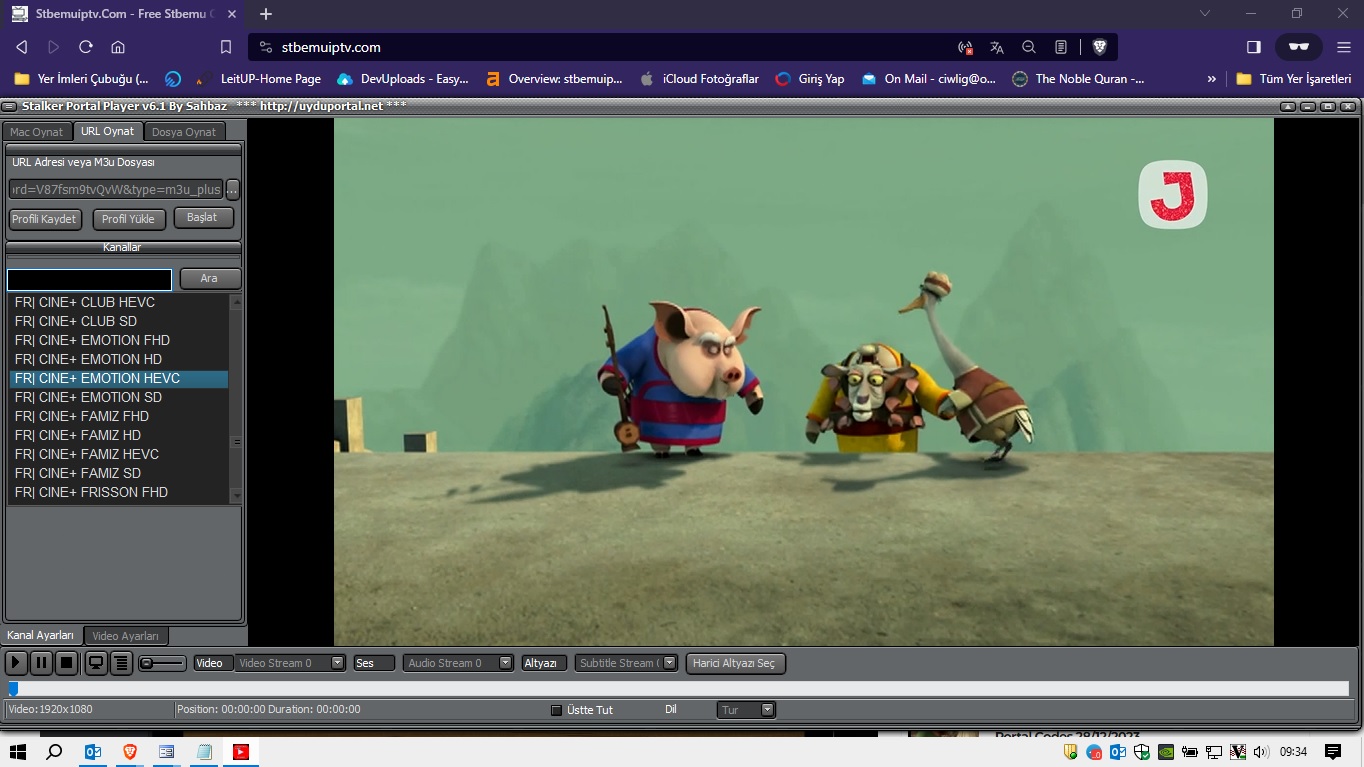Click the playback position seek bar
The width and height of the screenshot is (1364, 767).
coord(678,688)
